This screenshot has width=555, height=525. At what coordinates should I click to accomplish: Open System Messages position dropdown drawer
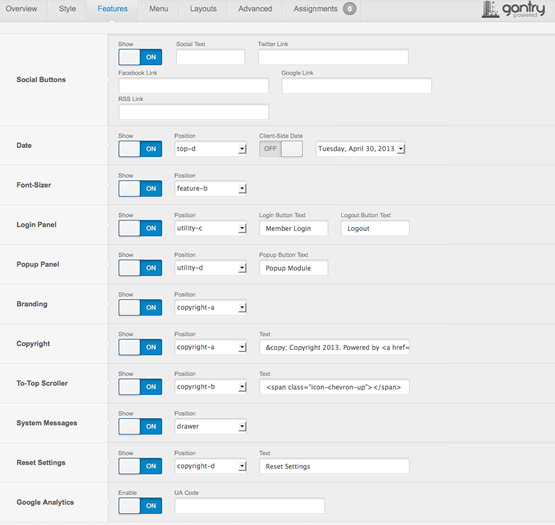(x=211, y=427)
